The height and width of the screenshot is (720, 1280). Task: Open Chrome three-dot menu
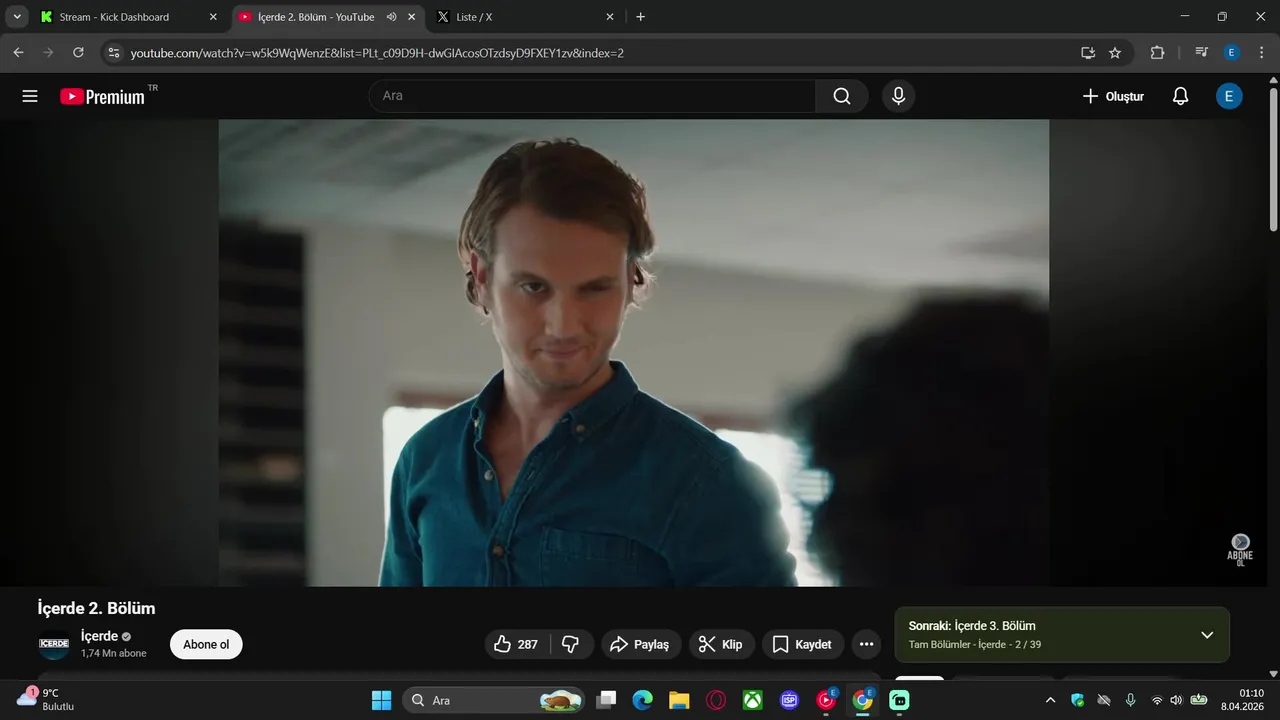point(1260,53)
